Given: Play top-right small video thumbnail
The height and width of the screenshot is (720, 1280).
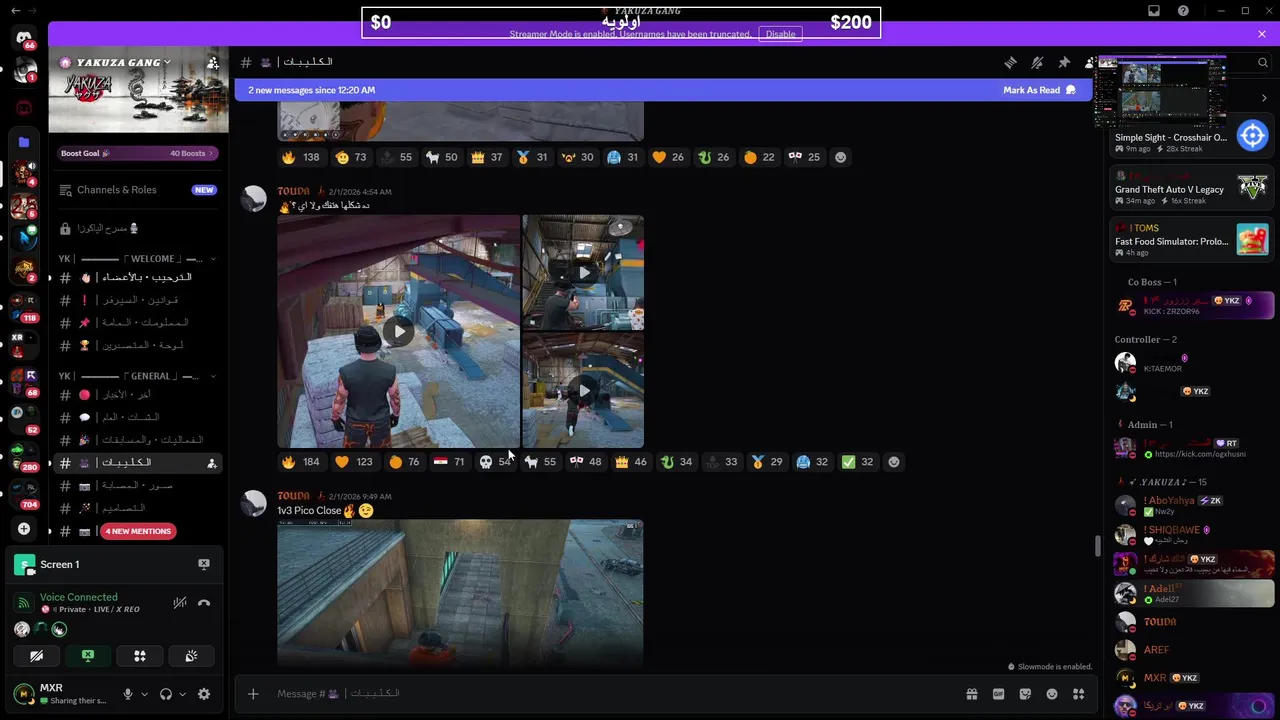Looking at the screenshot, I should pos(583,272).
